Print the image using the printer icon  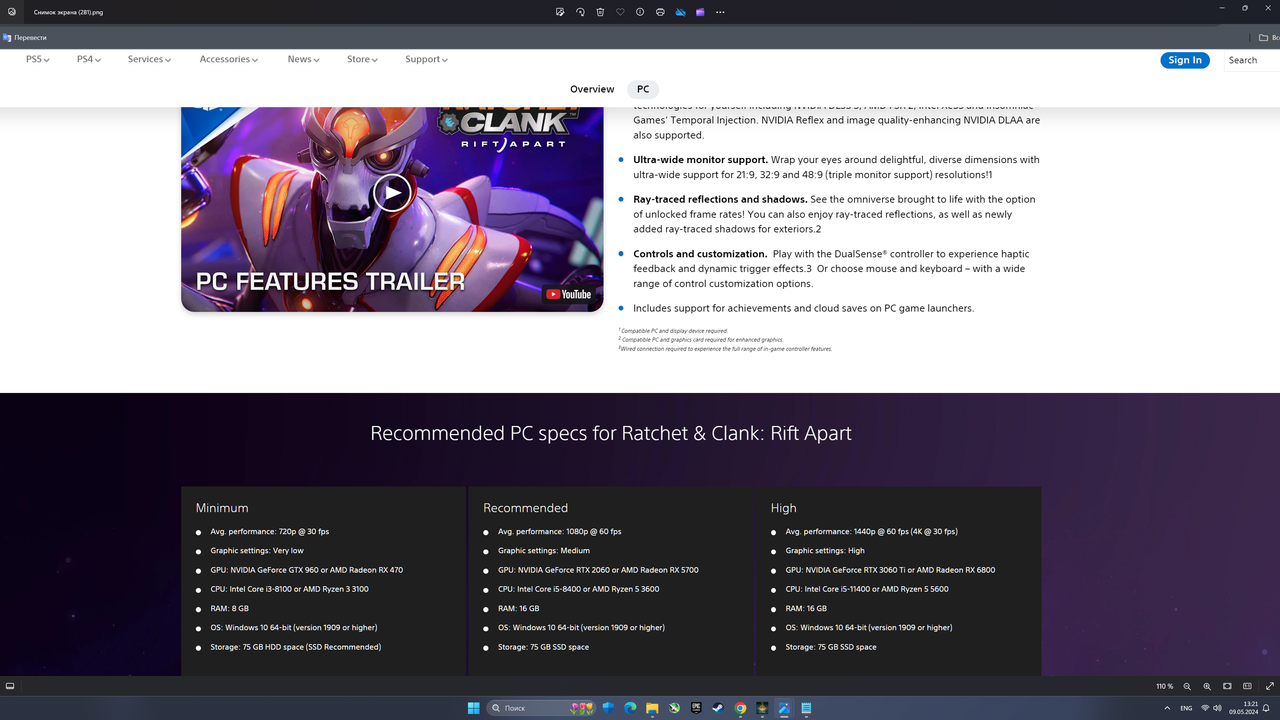[x=660, y=12]
